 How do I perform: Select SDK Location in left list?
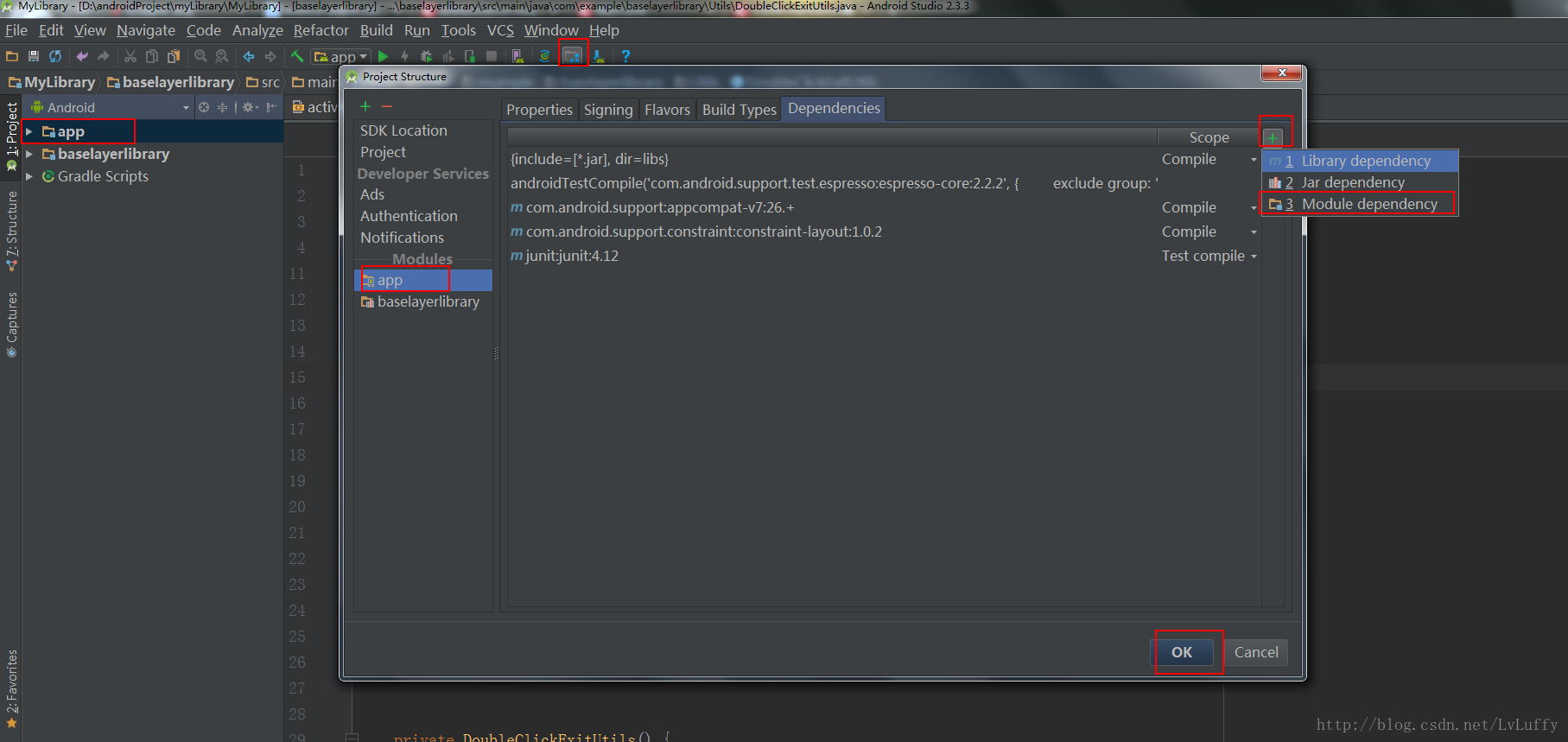point(403,130)
